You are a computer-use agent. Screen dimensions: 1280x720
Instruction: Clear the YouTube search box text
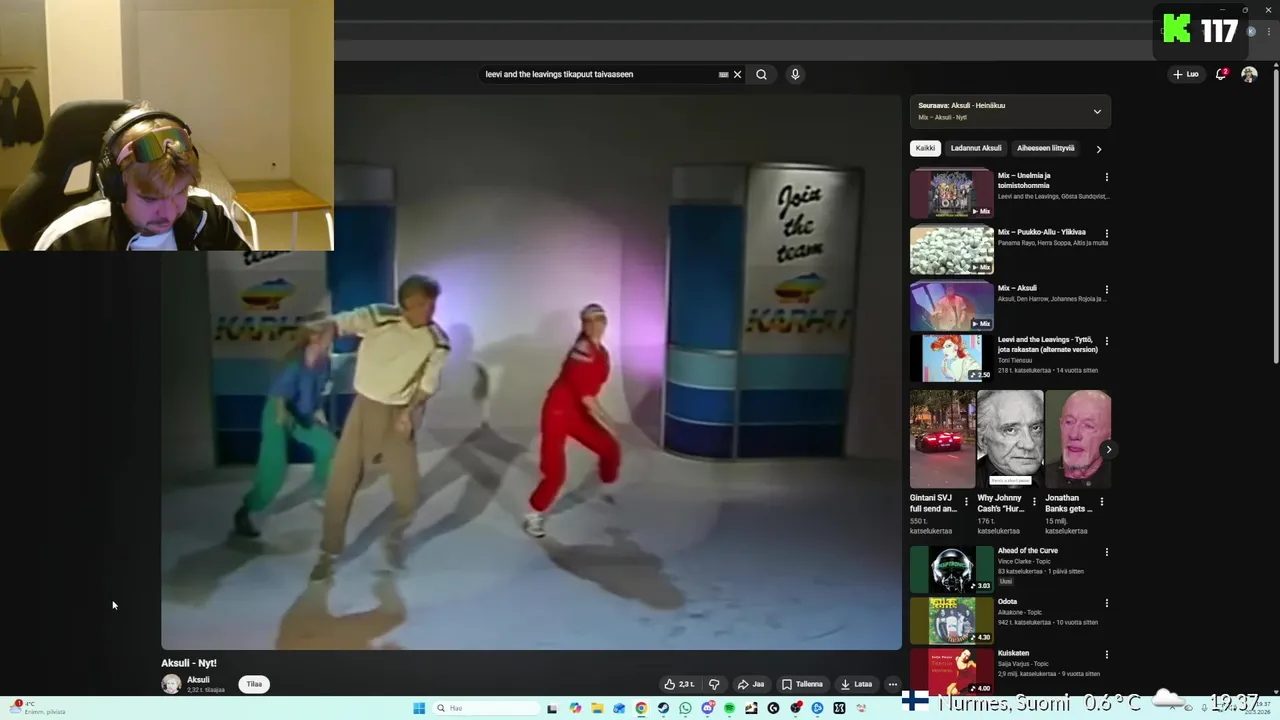pyautogui.click(x=738, y=74)
